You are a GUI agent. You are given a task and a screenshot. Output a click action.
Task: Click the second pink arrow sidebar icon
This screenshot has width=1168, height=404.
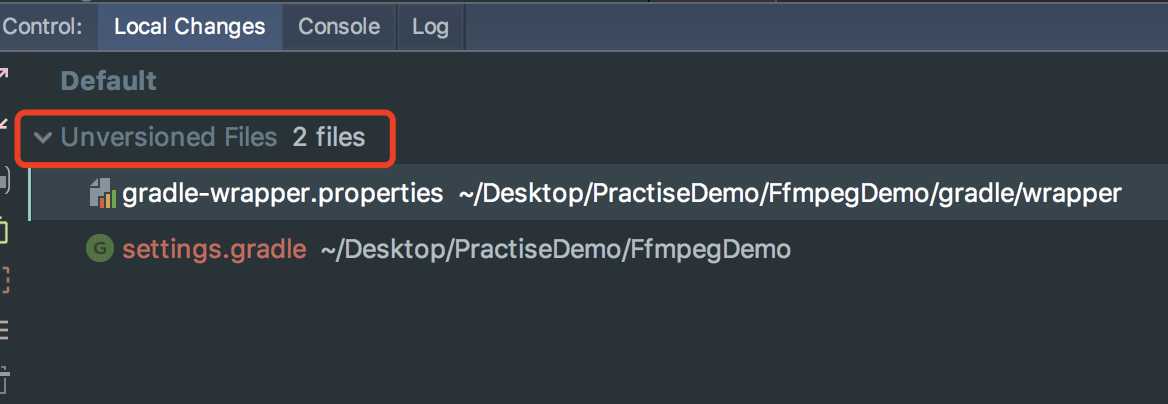tap(4, 123)
